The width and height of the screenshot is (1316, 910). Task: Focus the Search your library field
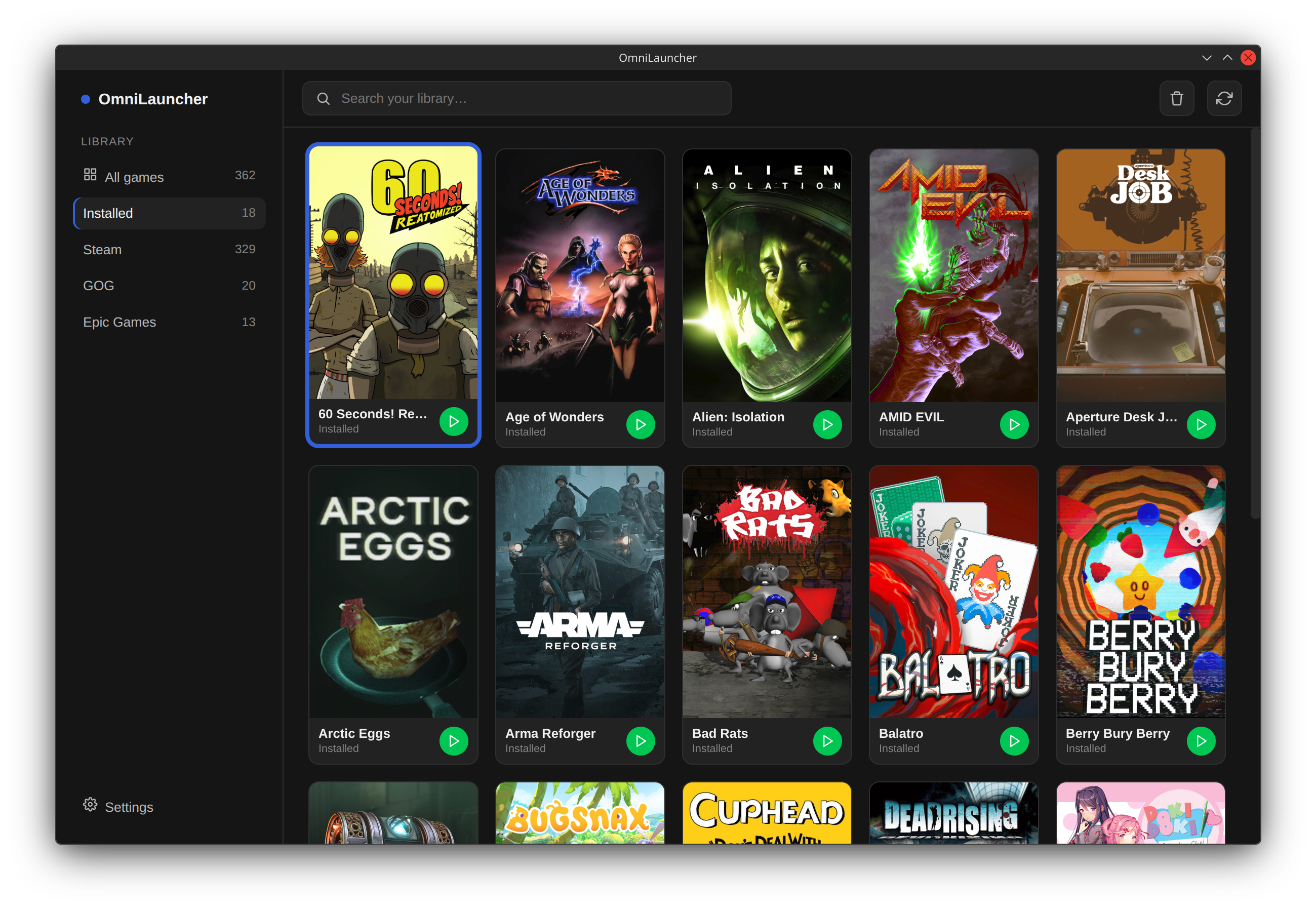coord(517,99)
